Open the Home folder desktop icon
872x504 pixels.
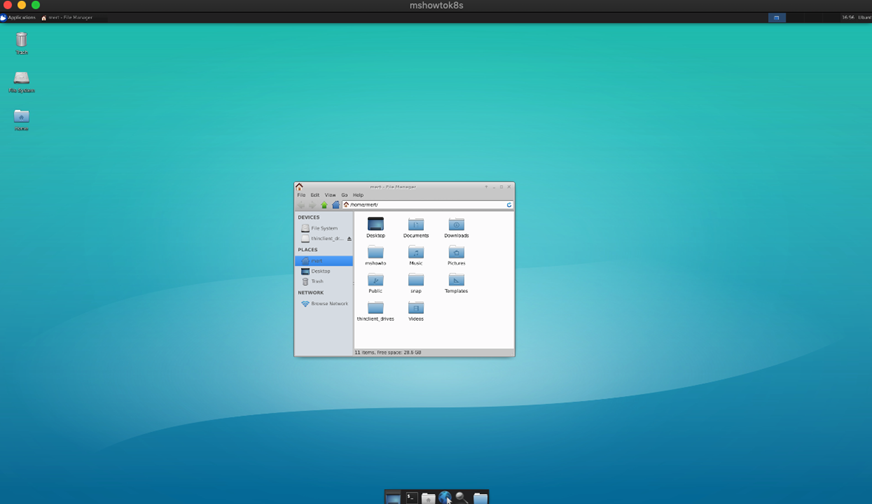pyautogui.click(x=21, y=119)
